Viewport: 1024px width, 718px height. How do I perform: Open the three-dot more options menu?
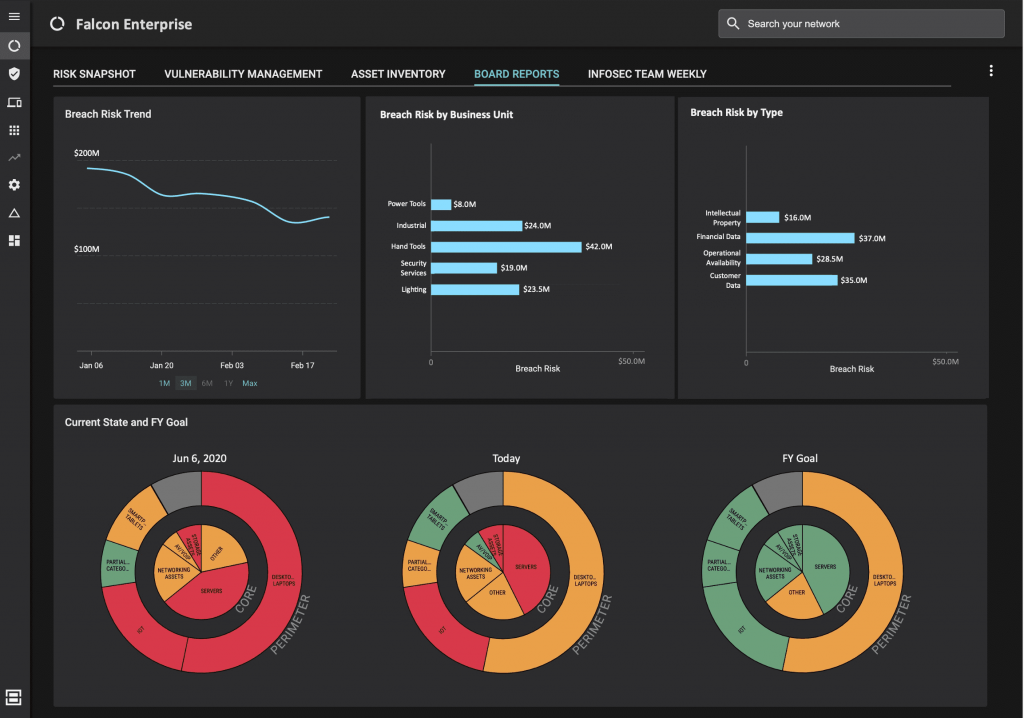(991, 71)
